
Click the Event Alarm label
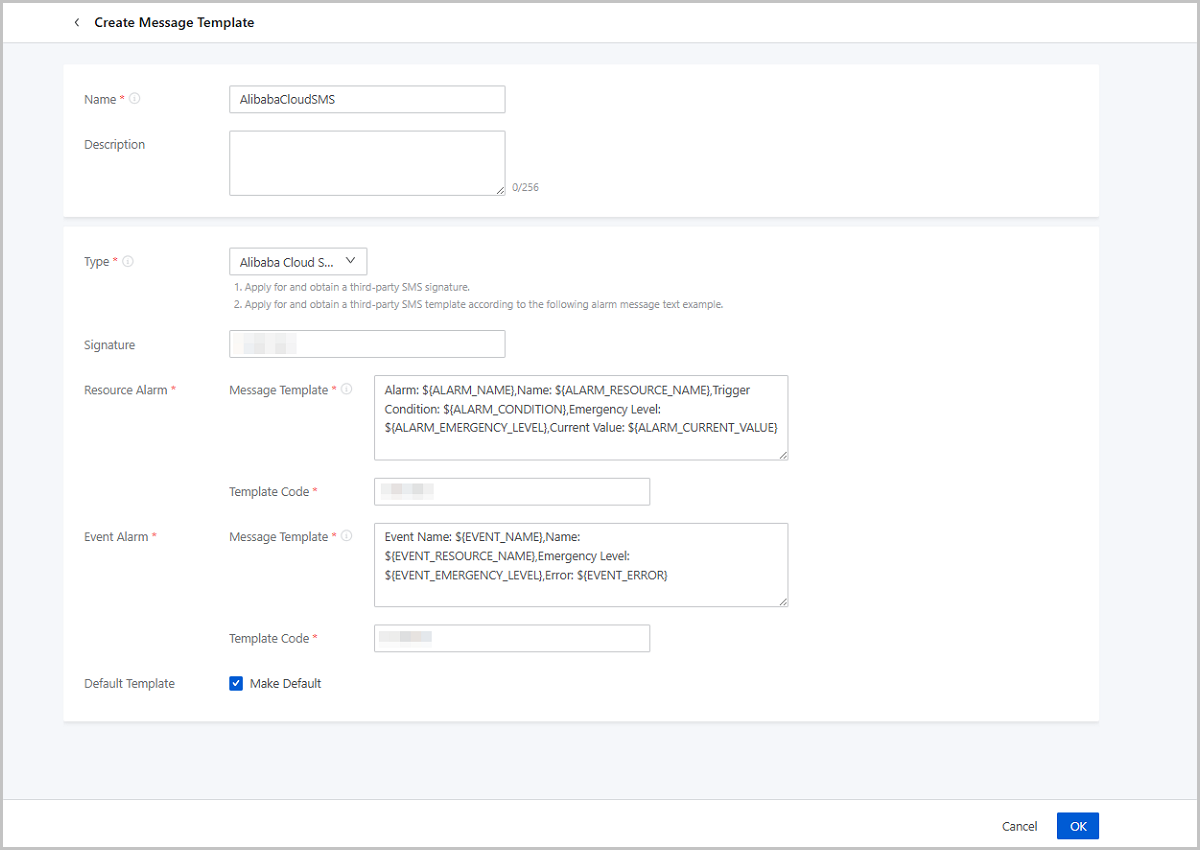116,537
